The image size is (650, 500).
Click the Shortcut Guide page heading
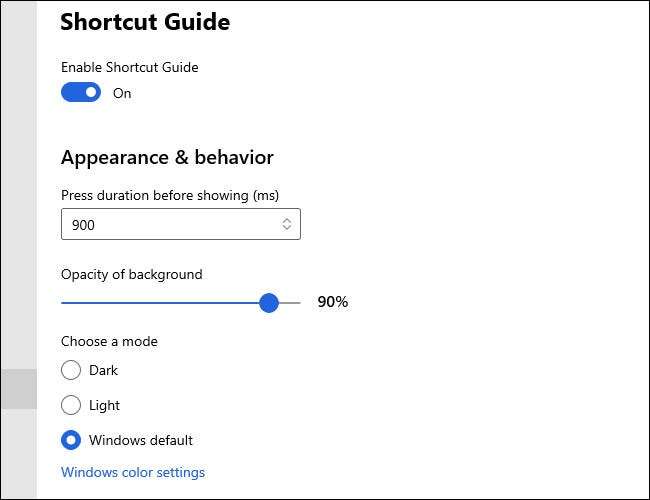click(145, 22)
